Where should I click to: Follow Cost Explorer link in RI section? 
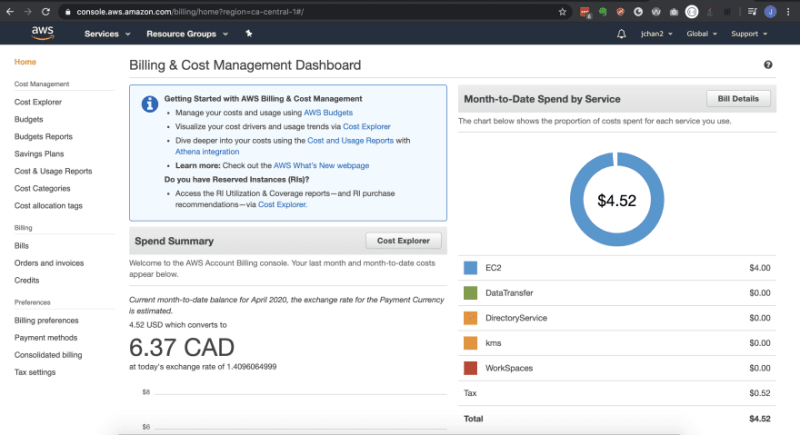(x=282, y=204)
